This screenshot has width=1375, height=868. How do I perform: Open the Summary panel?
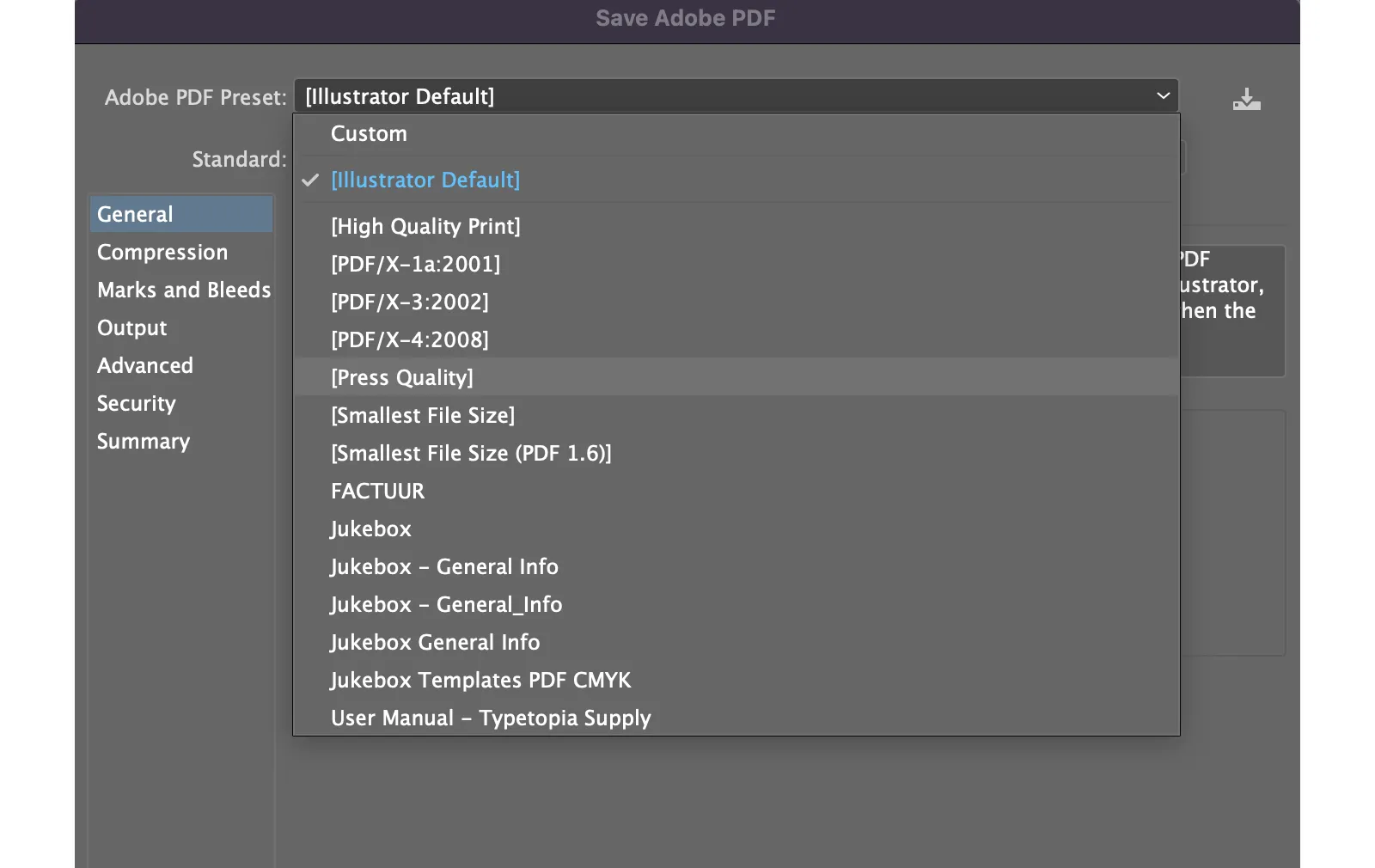[143, 441]
